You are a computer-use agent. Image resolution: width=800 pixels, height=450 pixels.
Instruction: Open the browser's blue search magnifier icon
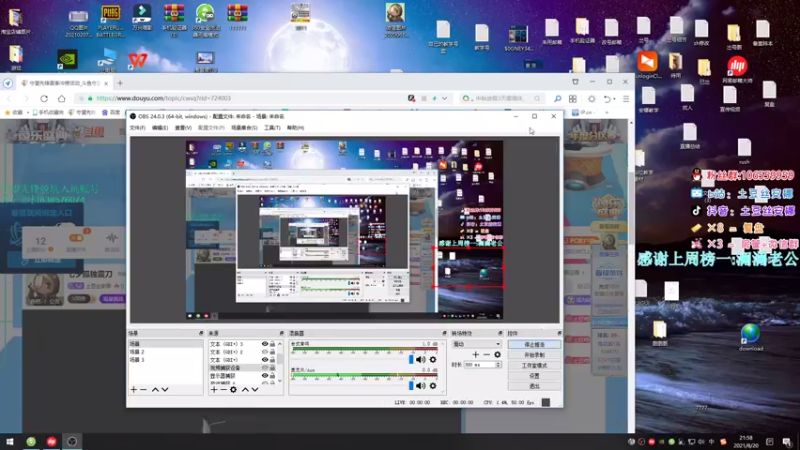pos(557,98)
